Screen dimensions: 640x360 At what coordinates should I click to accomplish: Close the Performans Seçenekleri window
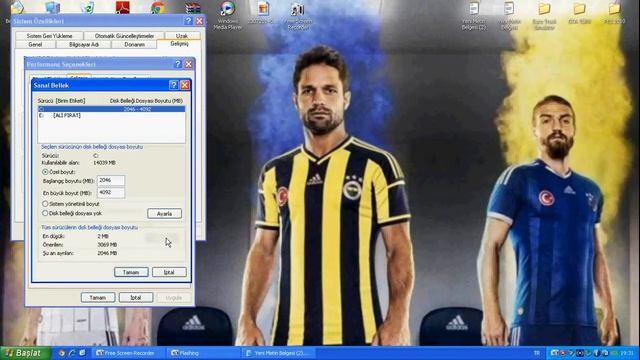tap(189, 64)
